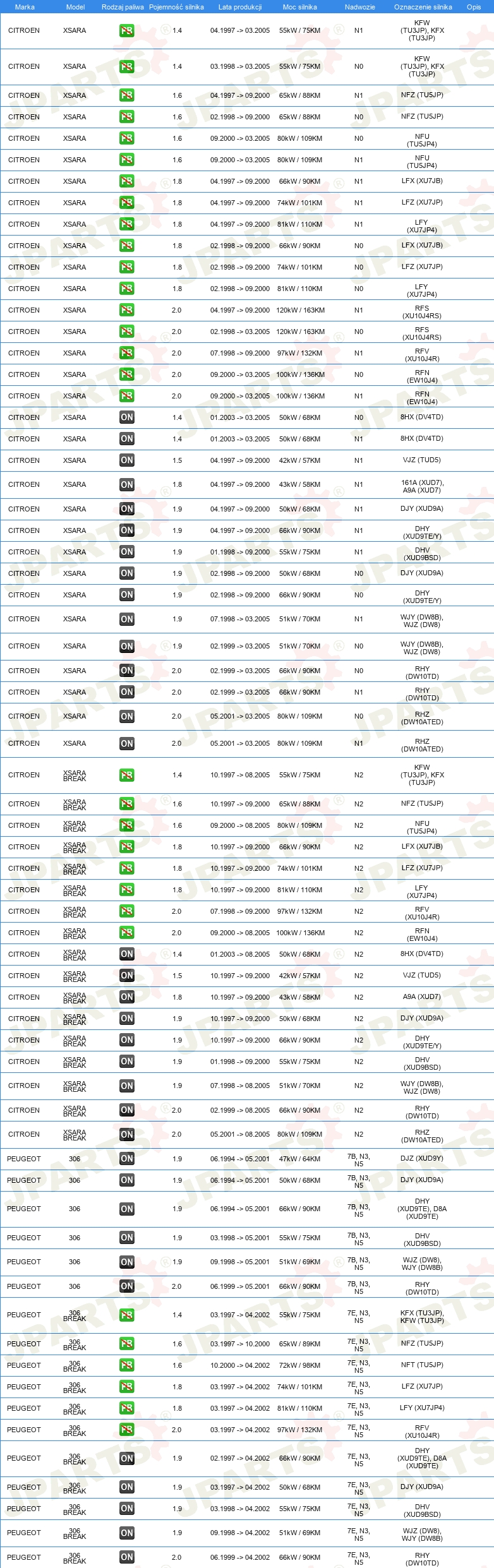Select VJZ (TUD5) in the Xsara Break row

pos(422,975)
